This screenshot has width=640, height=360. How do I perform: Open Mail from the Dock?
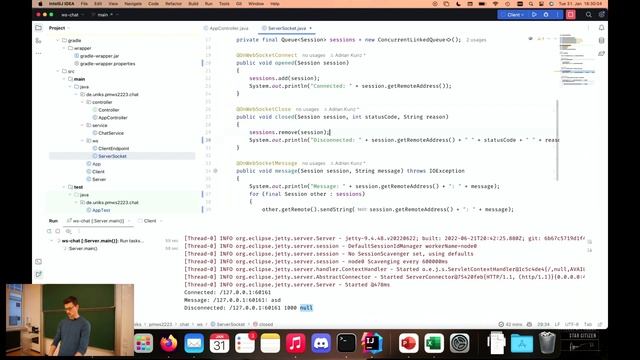[x=194, y=343]
